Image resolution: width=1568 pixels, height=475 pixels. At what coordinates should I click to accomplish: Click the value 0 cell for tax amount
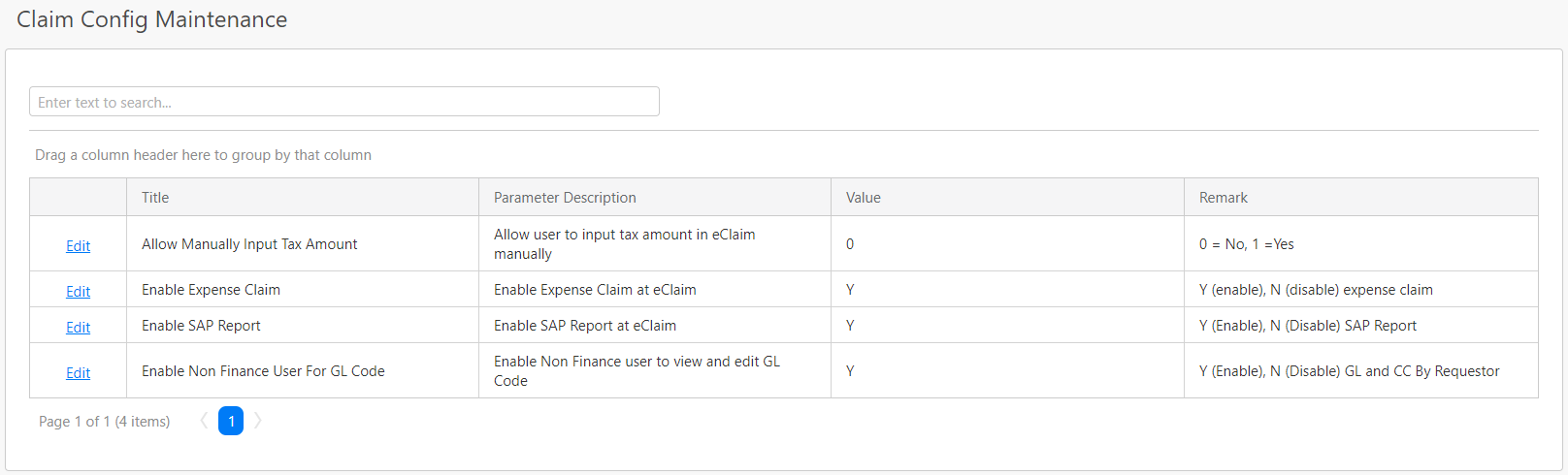(x=850, y=244)
